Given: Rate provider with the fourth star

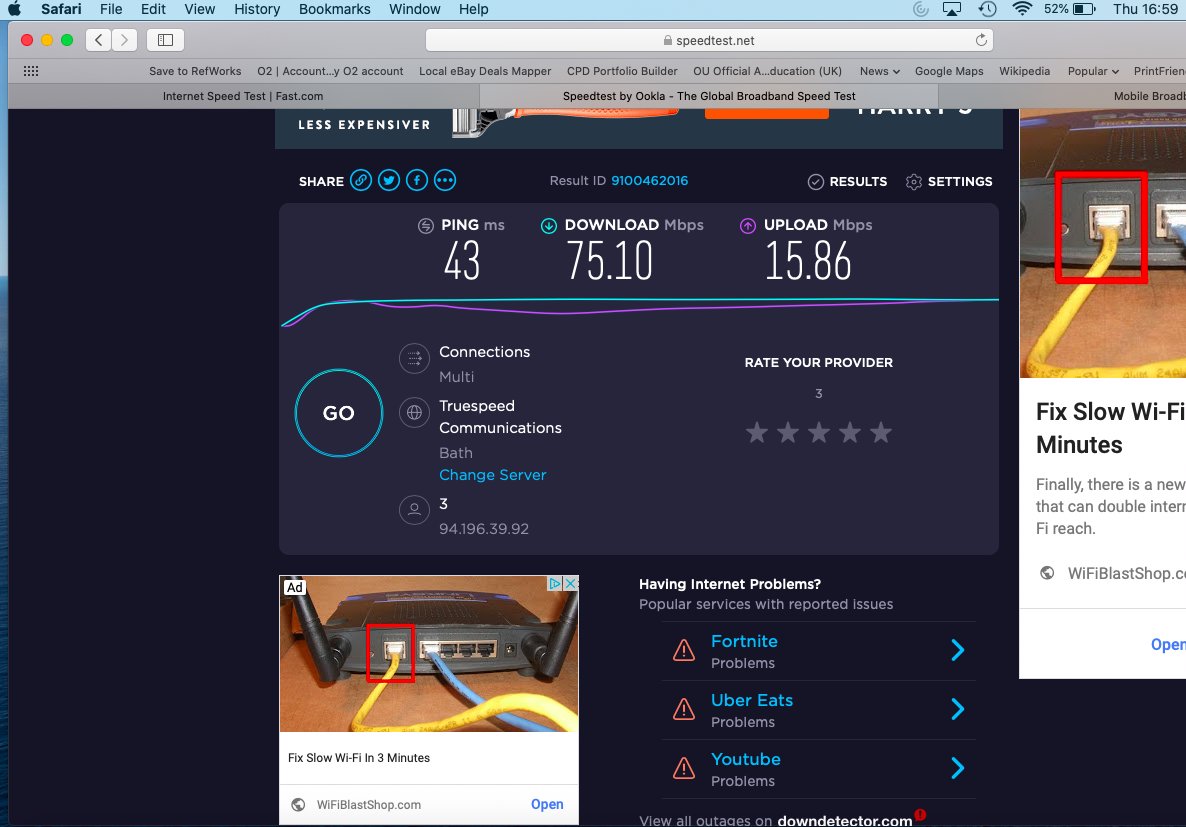Looking at the screenshot, I should [x=849, y=433].
